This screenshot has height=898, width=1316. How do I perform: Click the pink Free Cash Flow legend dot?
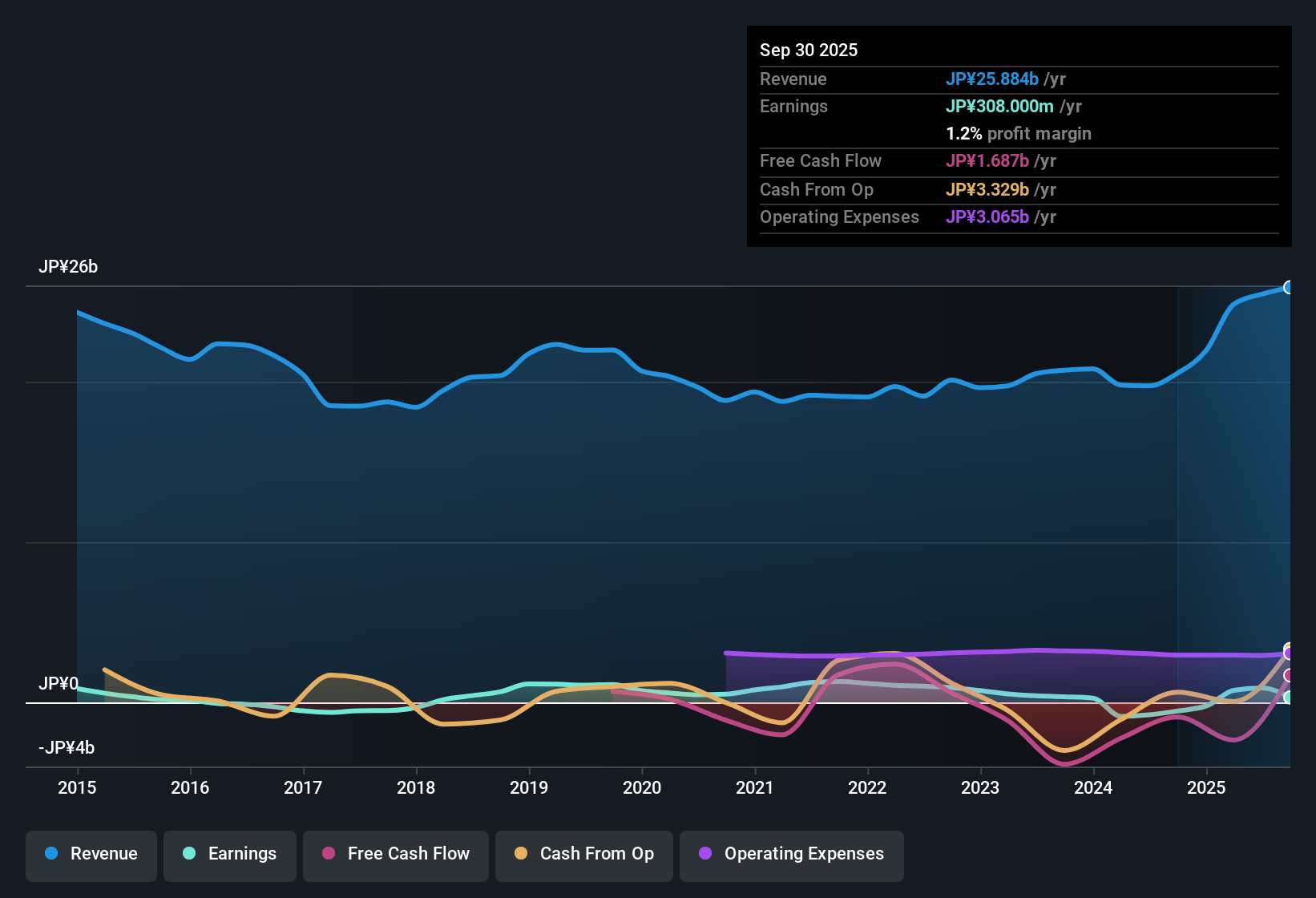tap(328, 854)
